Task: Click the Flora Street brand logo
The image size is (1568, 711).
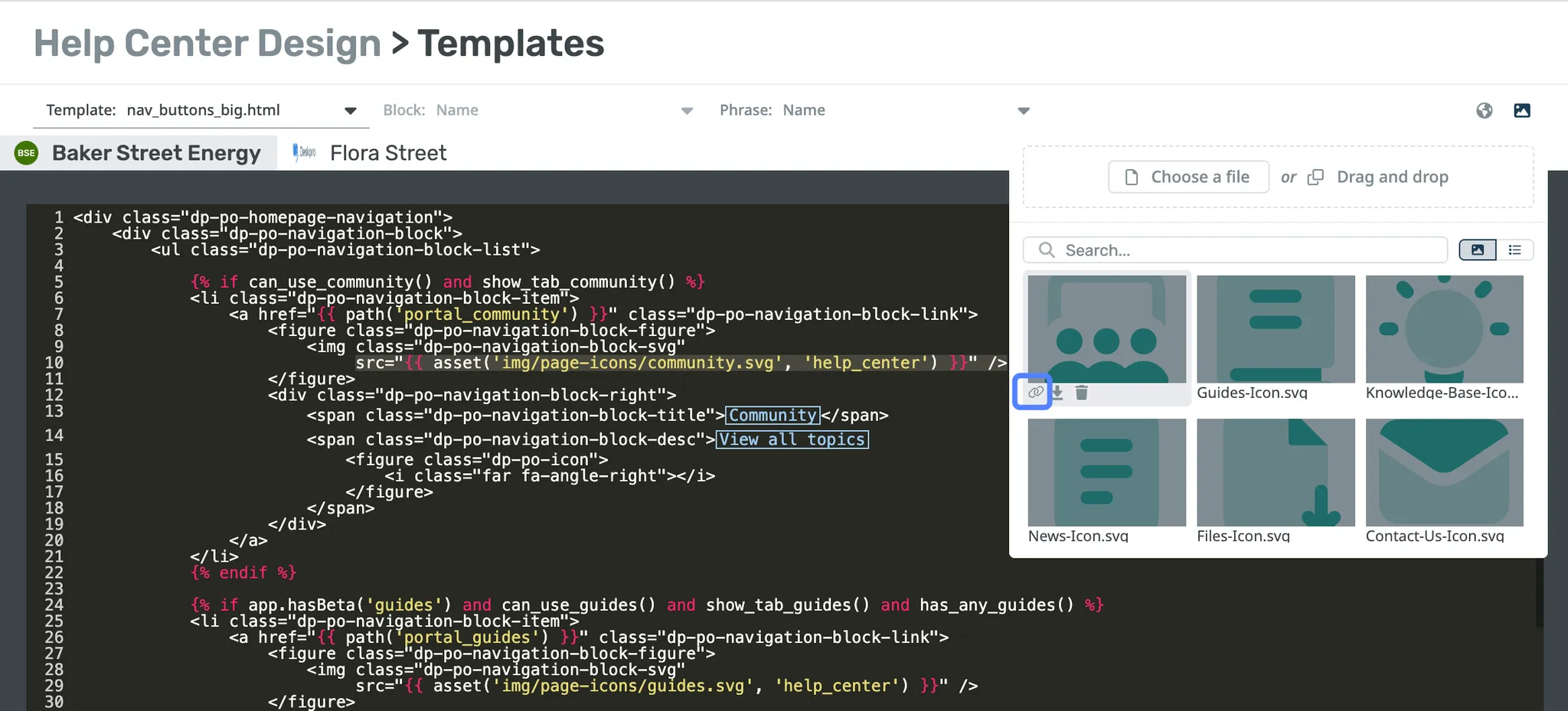Action: point(304,152)
